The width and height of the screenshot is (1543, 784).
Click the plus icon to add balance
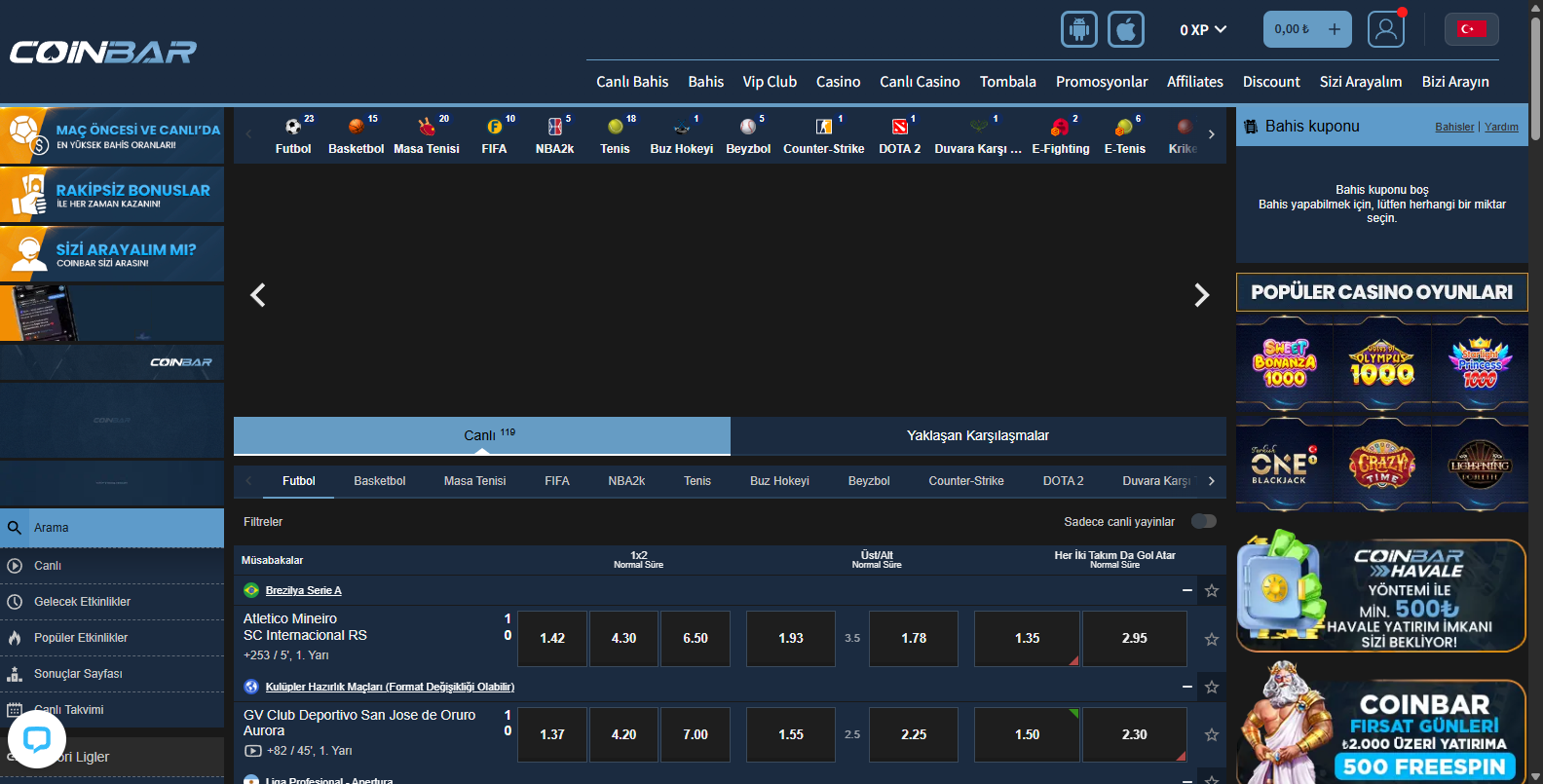coord(1335,29)
